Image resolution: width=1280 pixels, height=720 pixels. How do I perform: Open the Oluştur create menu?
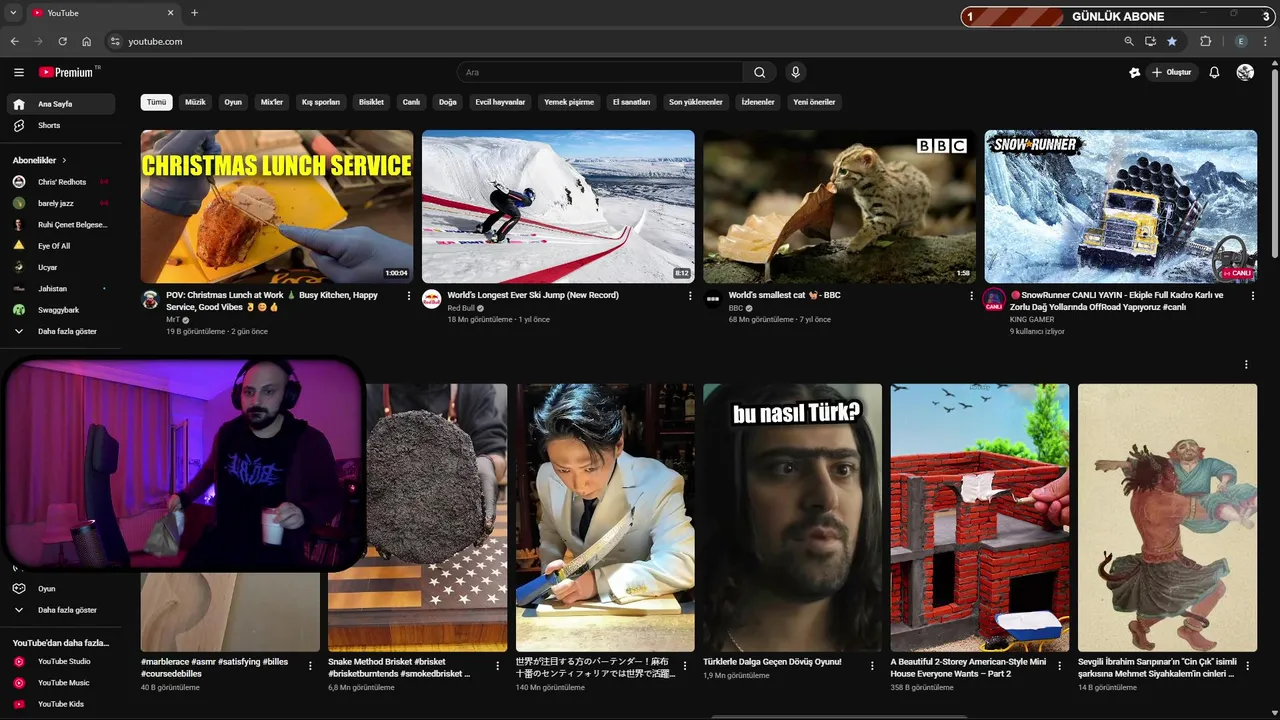tap(1173, 72)
